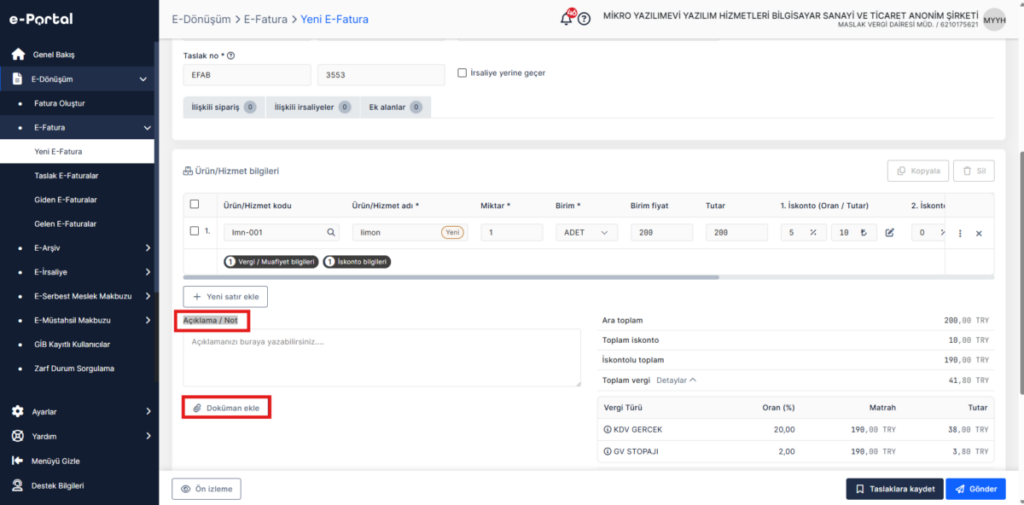This screenshot has height=505, width=1024.
Task: Tick the checkbox for row 1
Action: click(x=194, y=231)
